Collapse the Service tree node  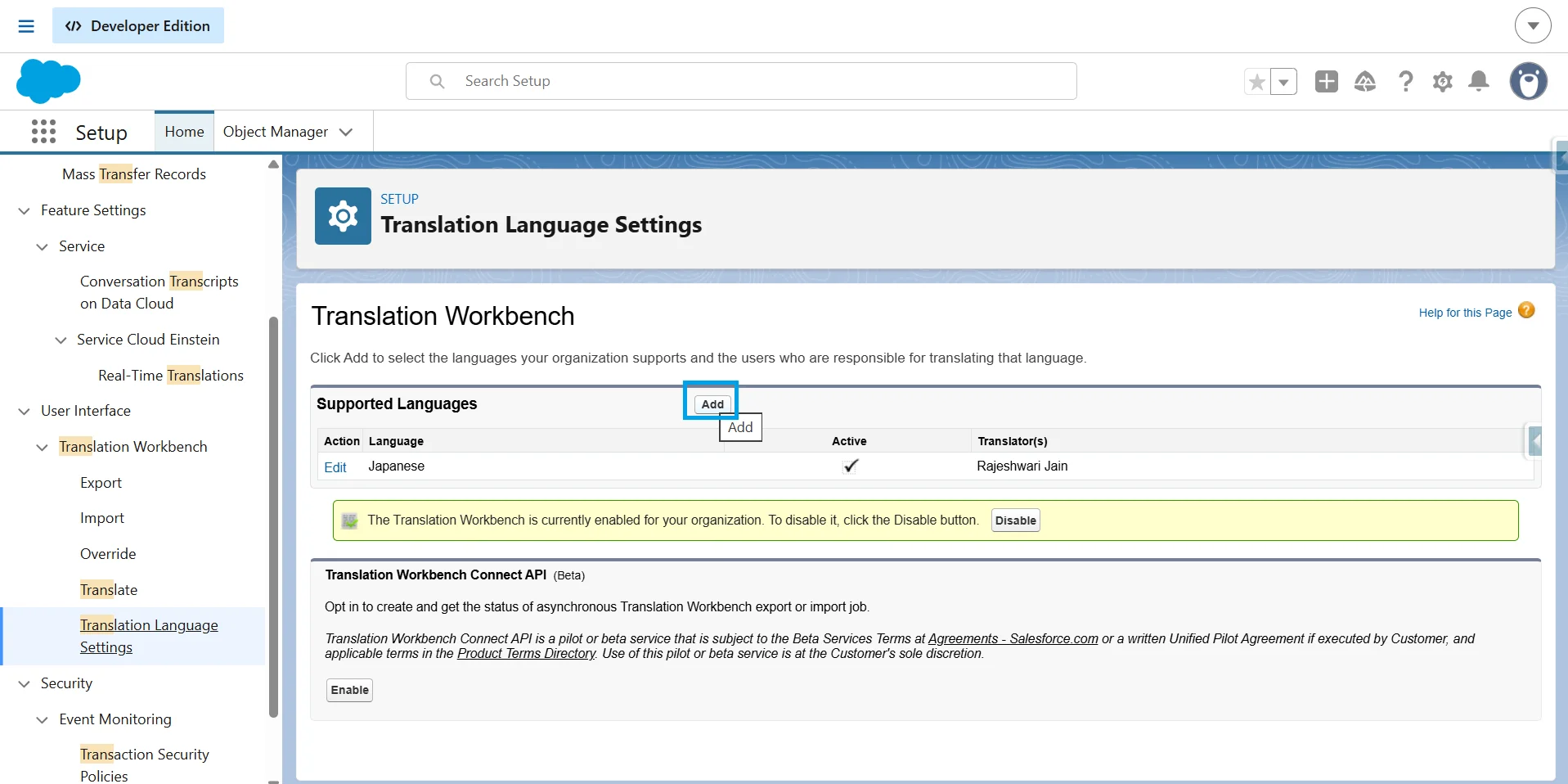pyautogui.click(x=42, y=246)
